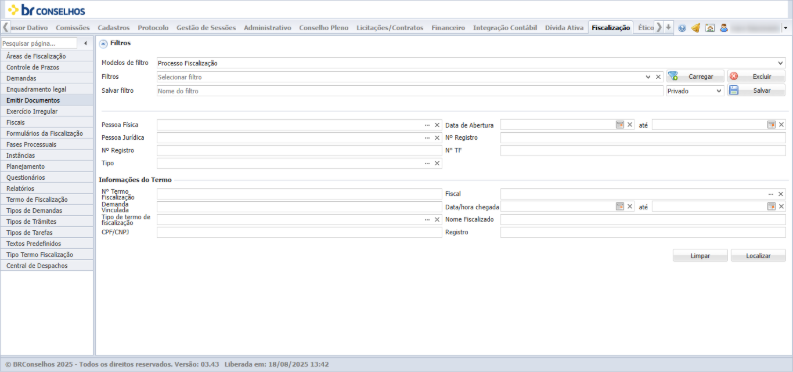Image resolution: width=793 pixels, height=372 pixels.
Task: Open calendar for Data de Abertura end date
Action: (x=771, y=125)
